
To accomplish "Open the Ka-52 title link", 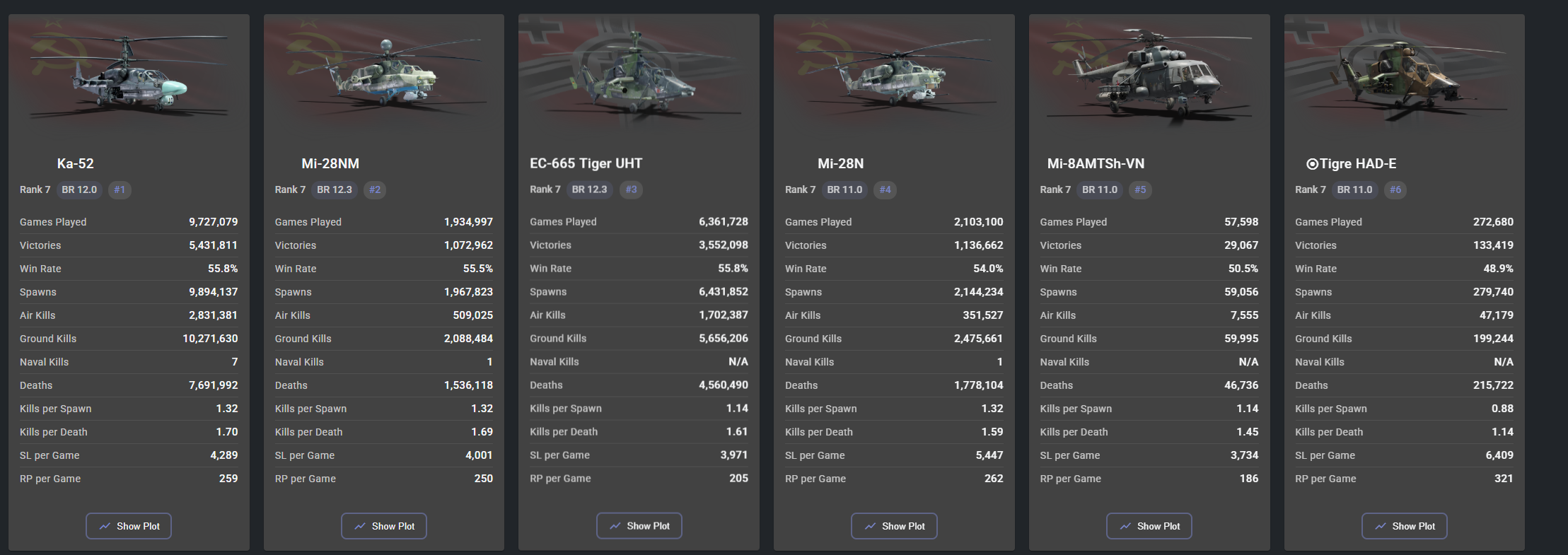I will [76, 163].
